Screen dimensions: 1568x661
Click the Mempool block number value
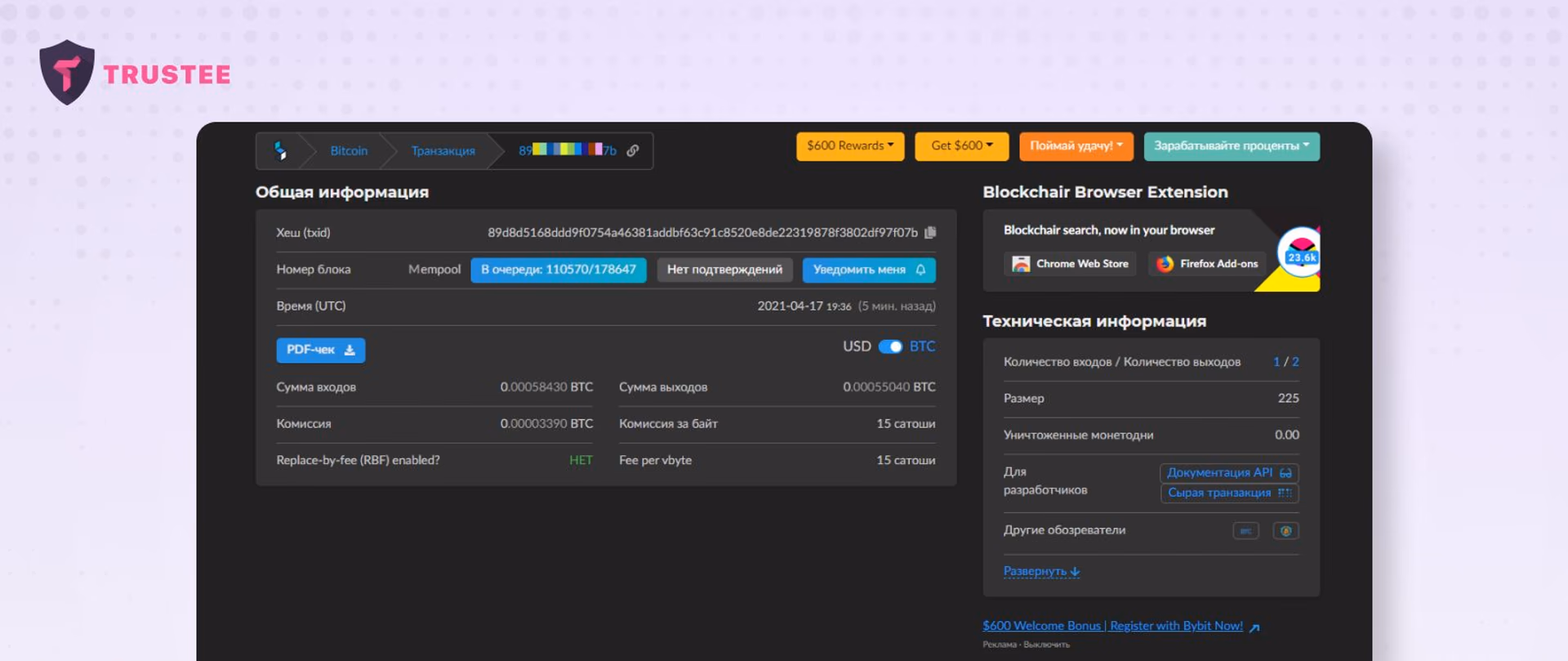(x=434, y=270)
